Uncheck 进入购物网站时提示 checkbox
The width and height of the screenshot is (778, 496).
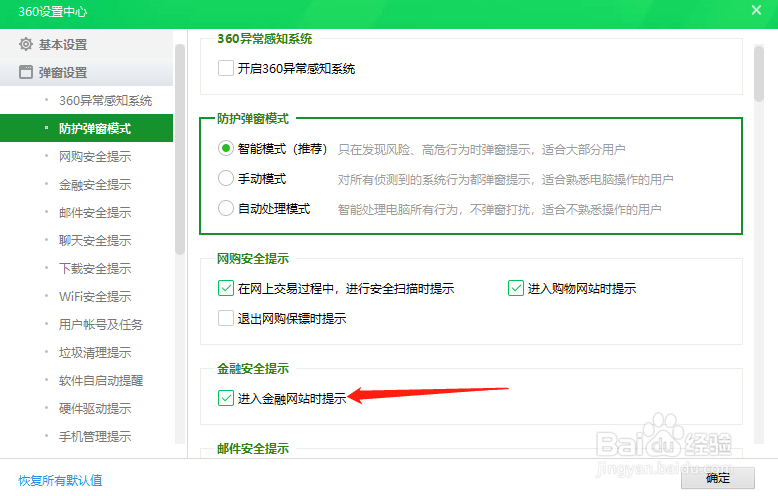point(516,288)
